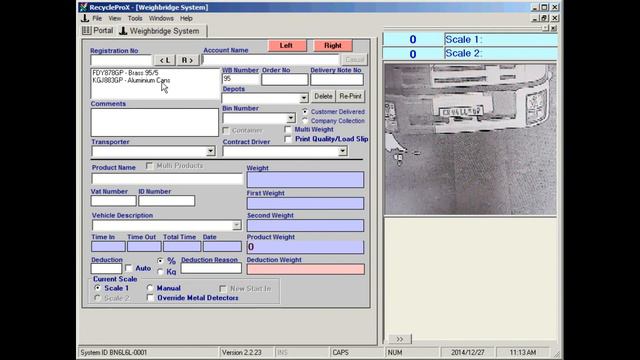Click the ID Number field

click(x=167, y=201)
